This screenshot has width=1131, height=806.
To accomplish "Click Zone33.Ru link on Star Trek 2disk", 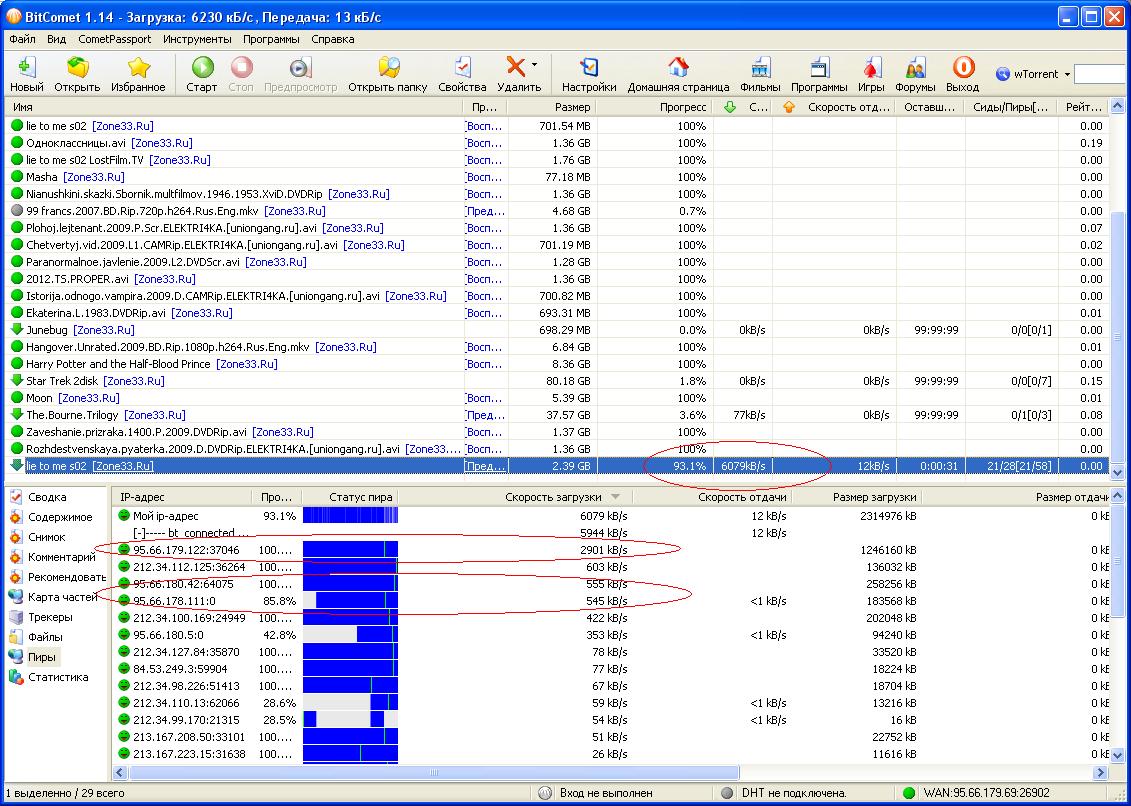I will 134,381.
